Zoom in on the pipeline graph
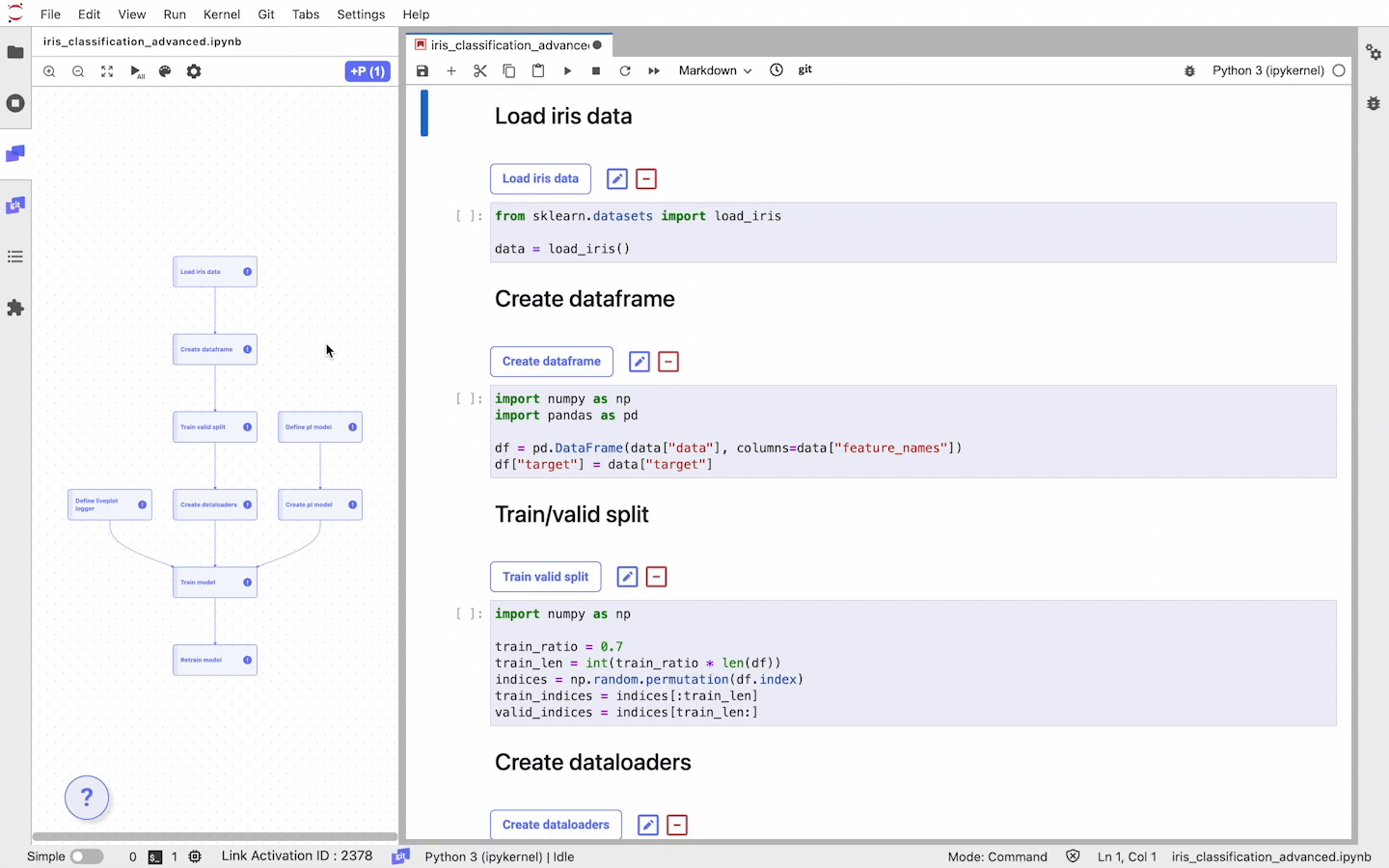Viewport: 1389px width, 868px height. (49, 71)
